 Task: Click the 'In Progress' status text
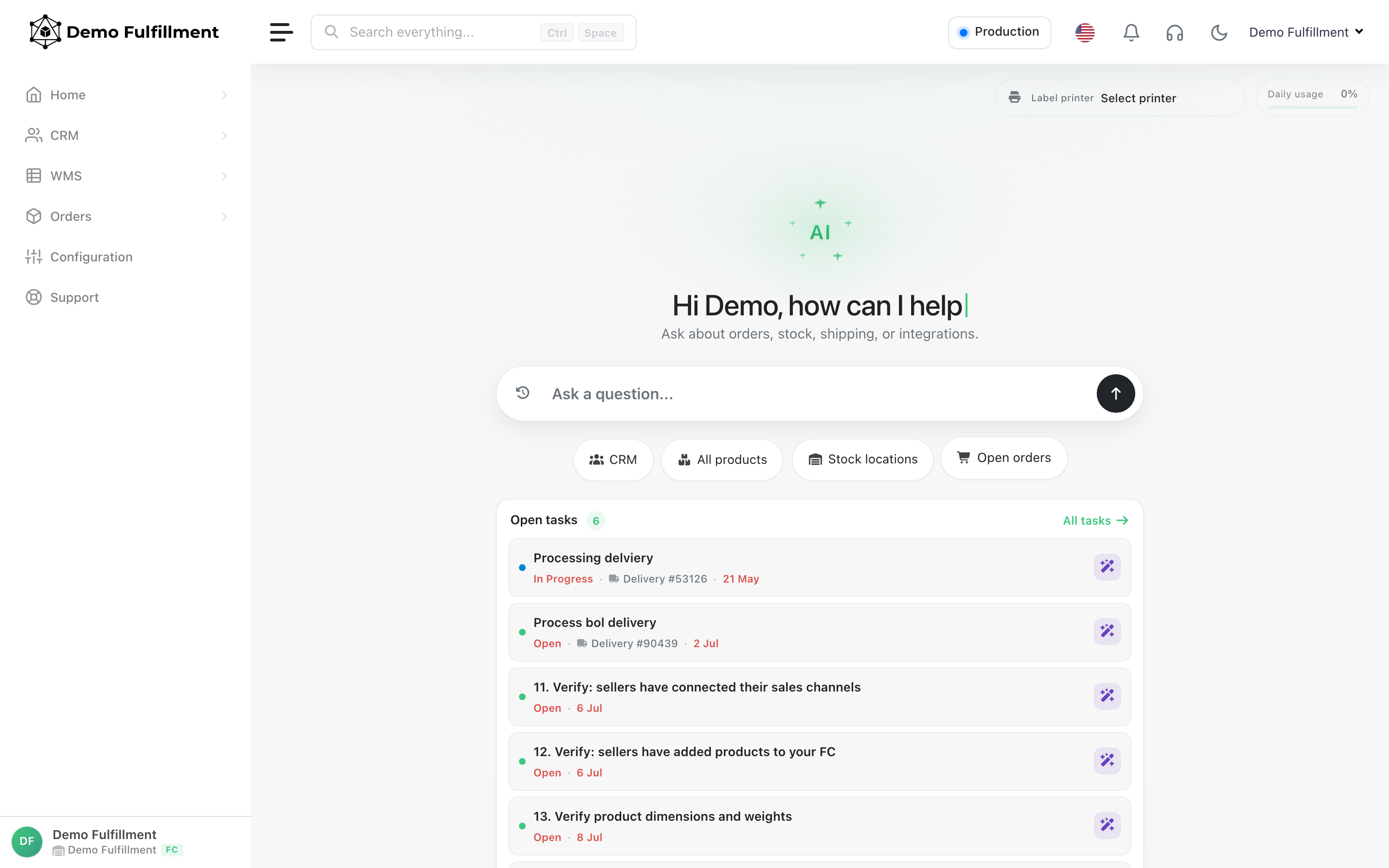(x=562, y=579)
